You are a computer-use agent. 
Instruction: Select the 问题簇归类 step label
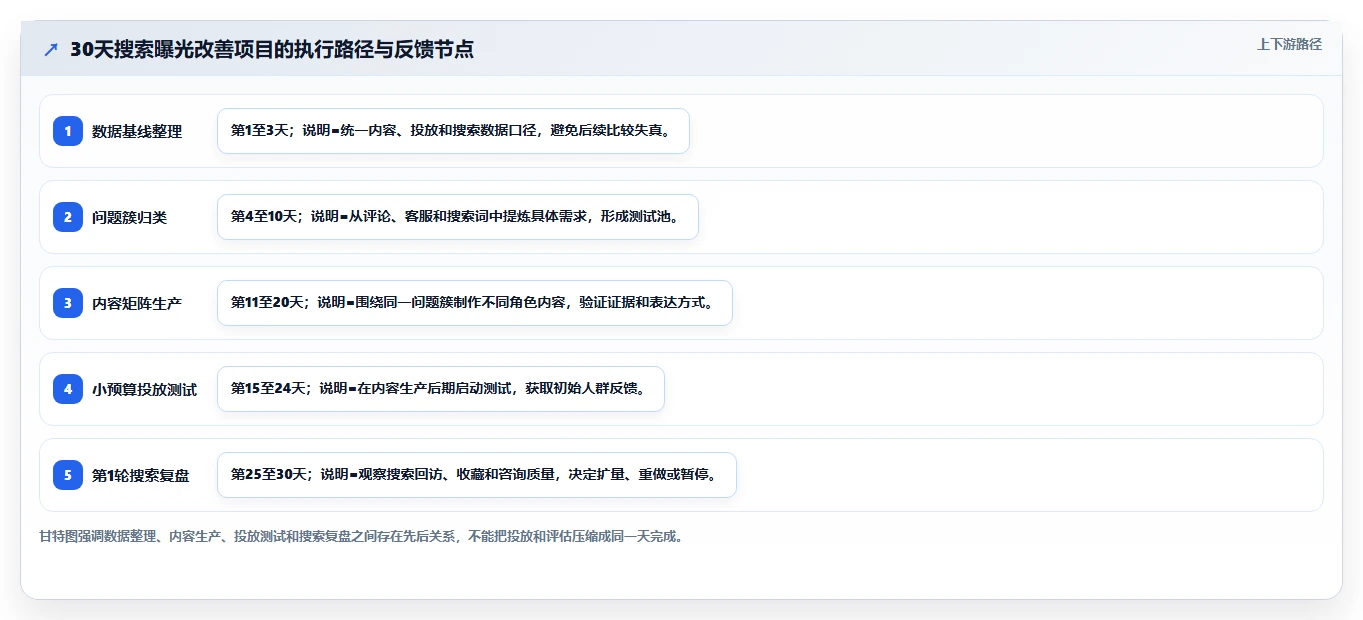click(130, 217)
